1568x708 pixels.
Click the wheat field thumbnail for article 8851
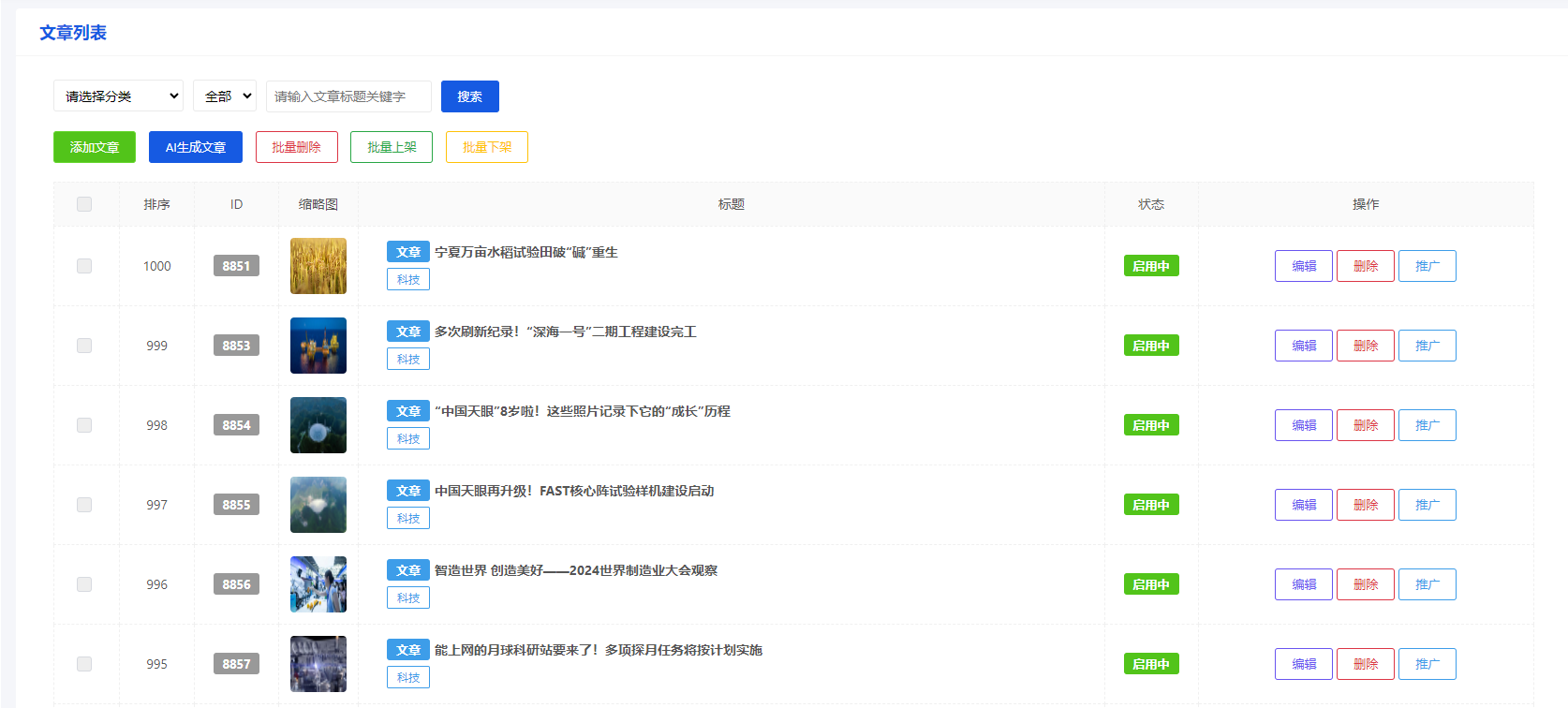318,266
